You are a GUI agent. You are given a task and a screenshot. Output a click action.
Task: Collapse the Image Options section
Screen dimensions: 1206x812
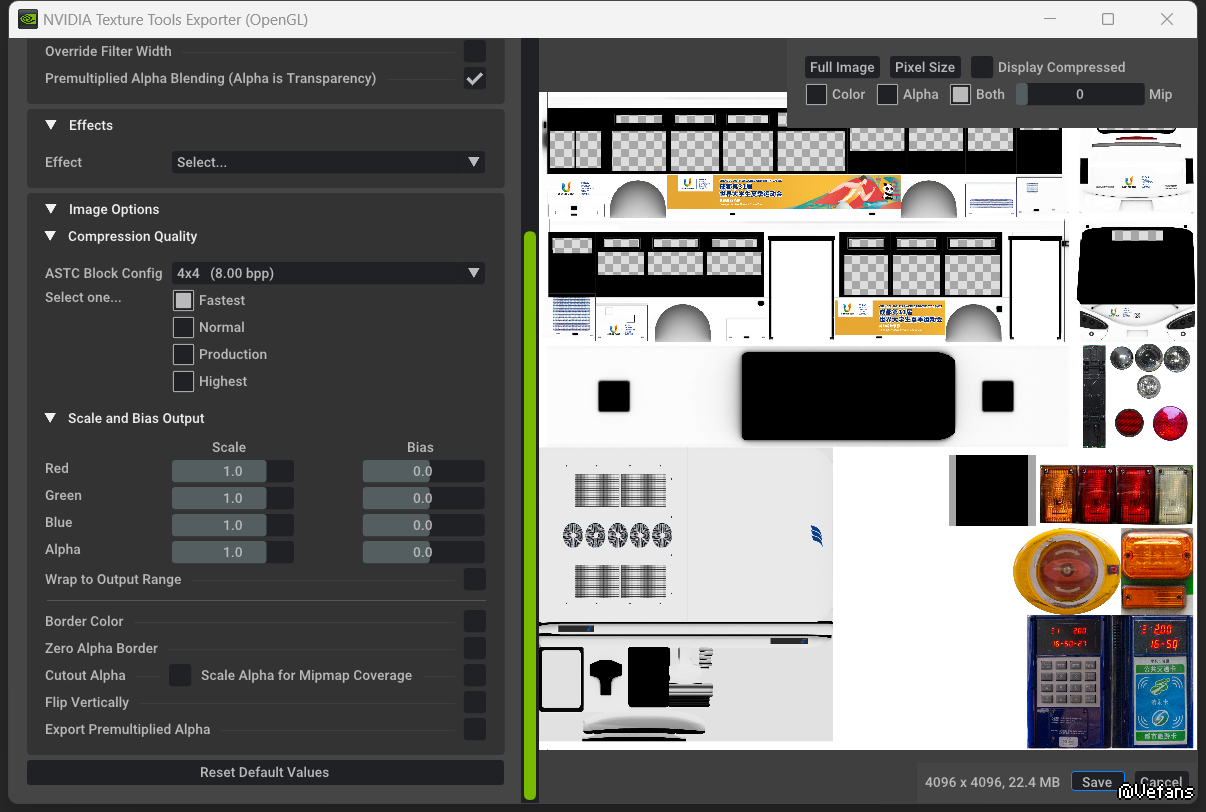coord(51,209)
